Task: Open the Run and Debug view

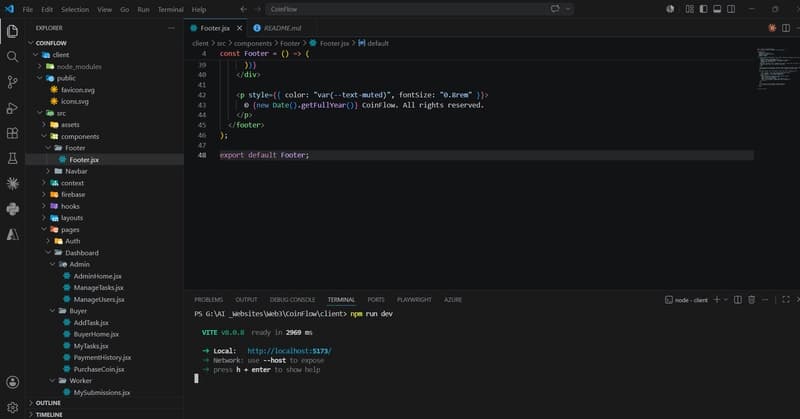Action: (12, 108)
